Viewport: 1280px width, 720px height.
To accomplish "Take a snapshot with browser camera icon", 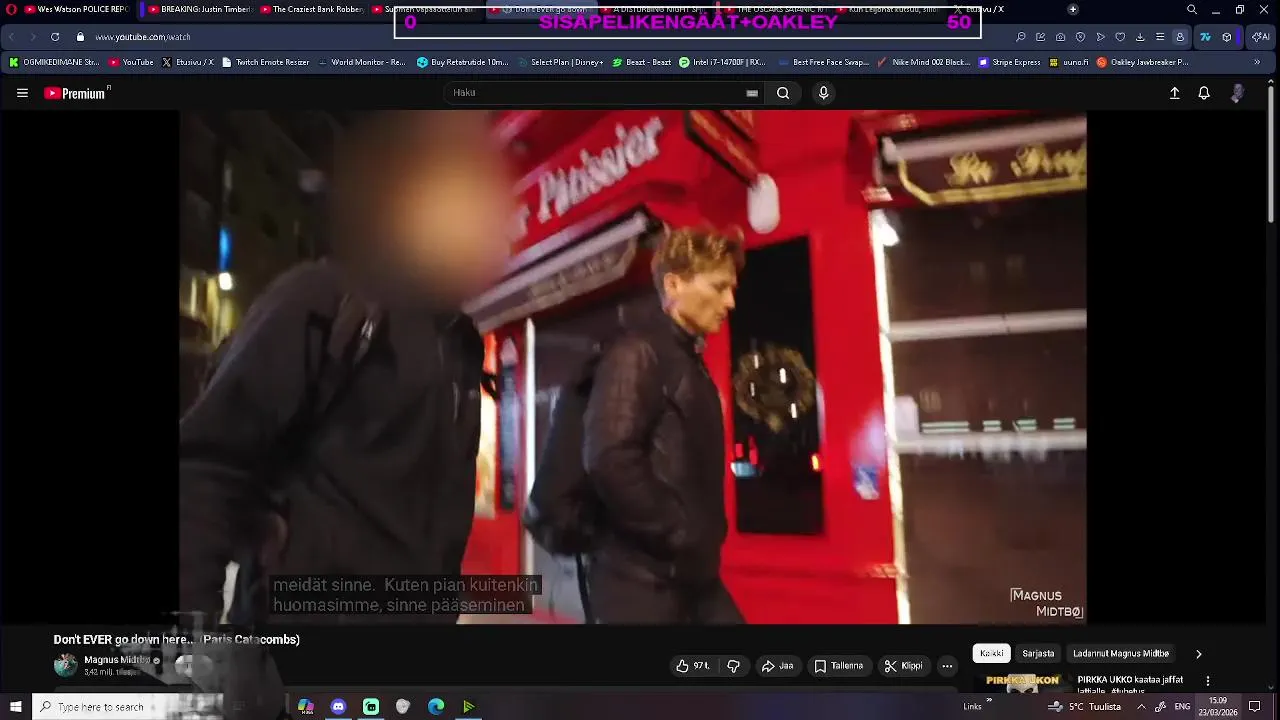I will [1061, 37].
